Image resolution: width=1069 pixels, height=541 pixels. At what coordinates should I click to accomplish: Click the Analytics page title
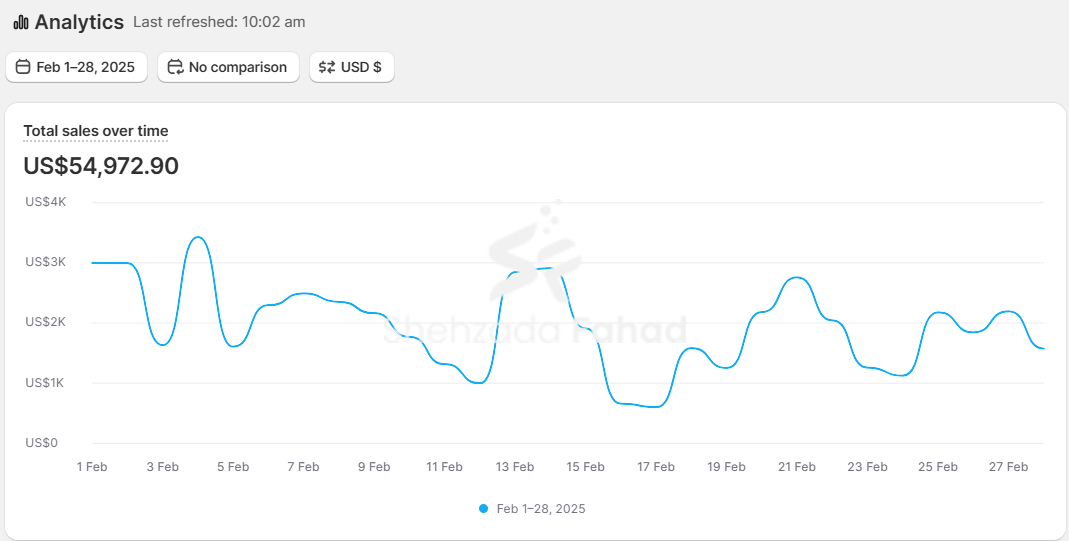click(79, 22)
